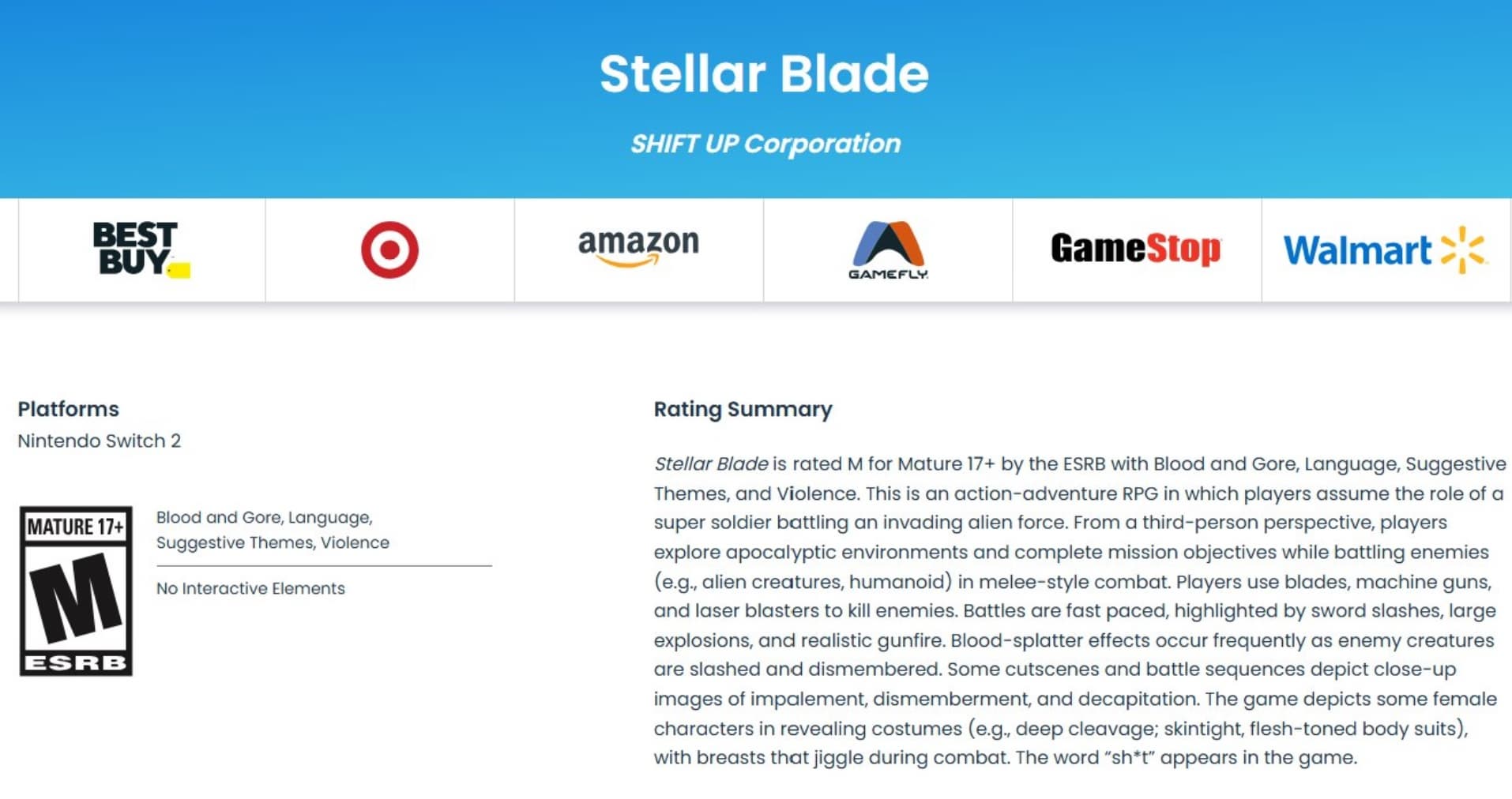Click the Platforms heading

[69, 409]
